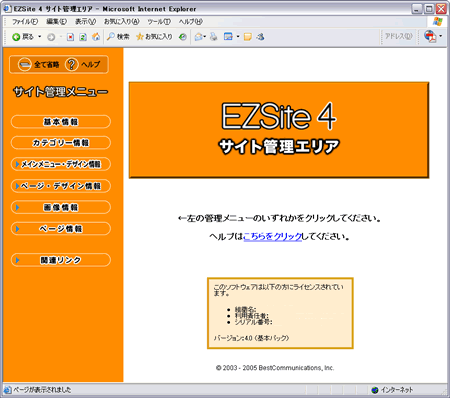Image resolution: width=450 pixels, height=398 pixels.
Task: Click the green Back (戻る) button
Action: click(23, 37)
